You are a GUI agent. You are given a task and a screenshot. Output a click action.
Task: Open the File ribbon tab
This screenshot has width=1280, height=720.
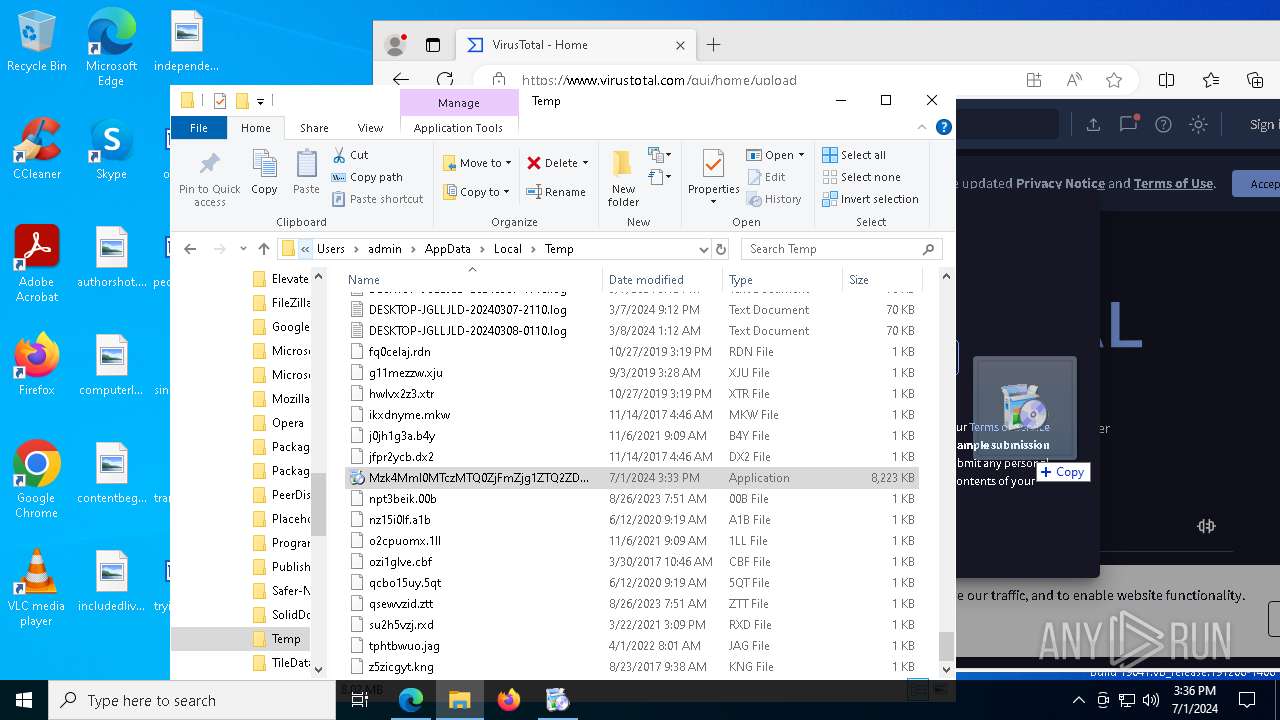coord(199,128)
